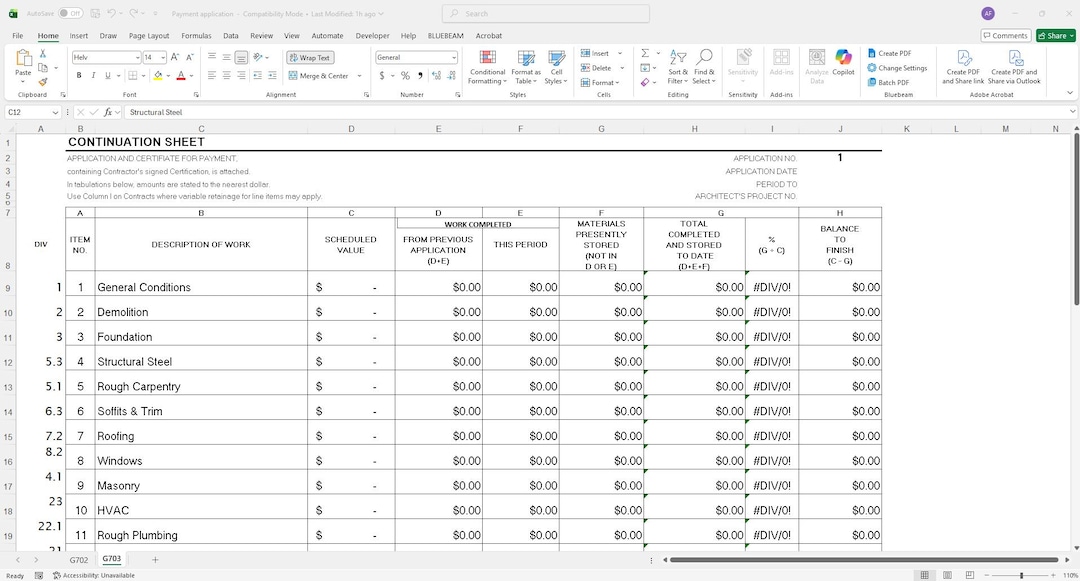
Task: Apply the Borders grid icon
Action: [133, 76]
